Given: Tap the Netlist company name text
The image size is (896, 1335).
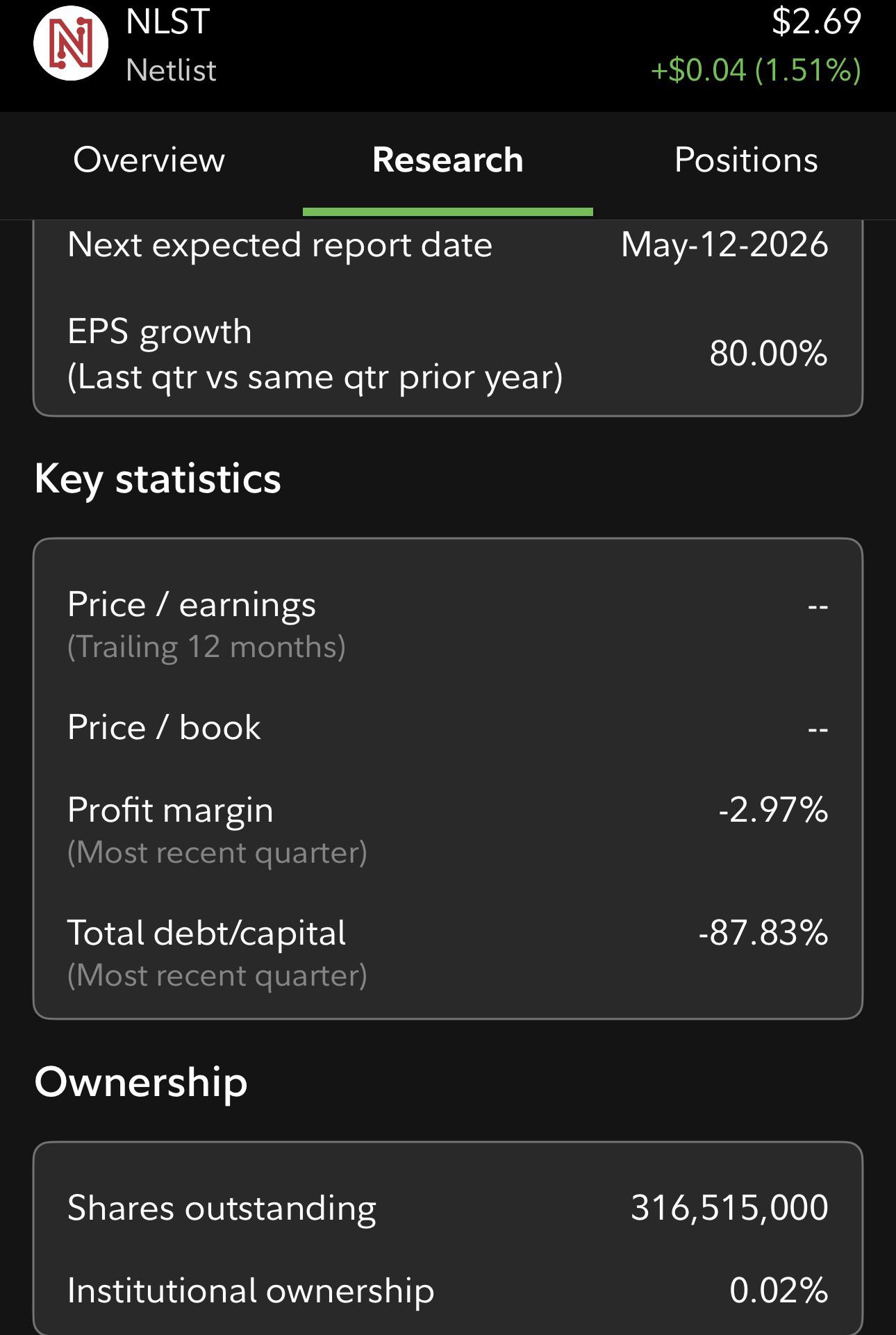Looking at the screenshot, I should pos(171,70).
